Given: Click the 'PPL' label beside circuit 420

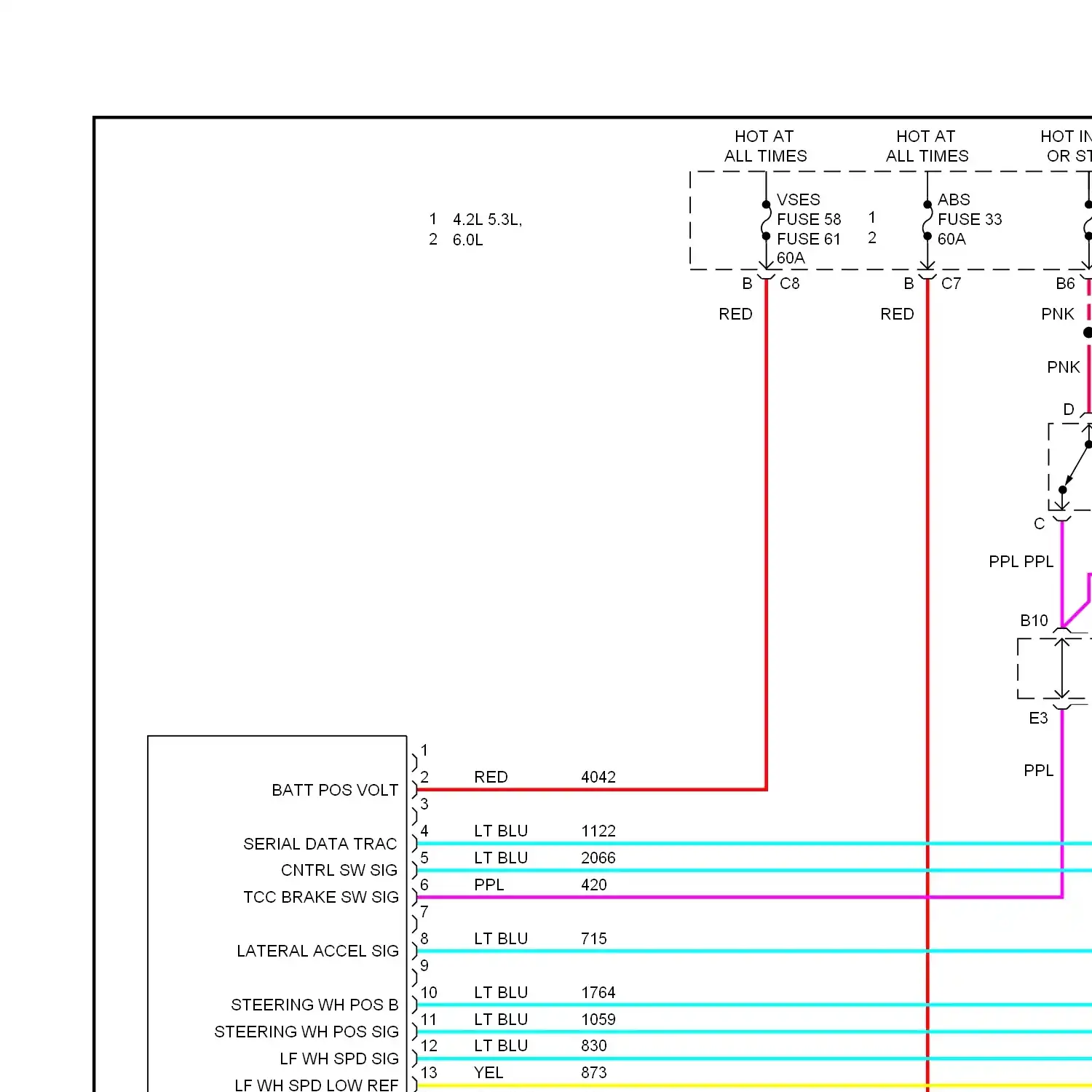Looking at the screenshot, I should (x=488, y=885).
